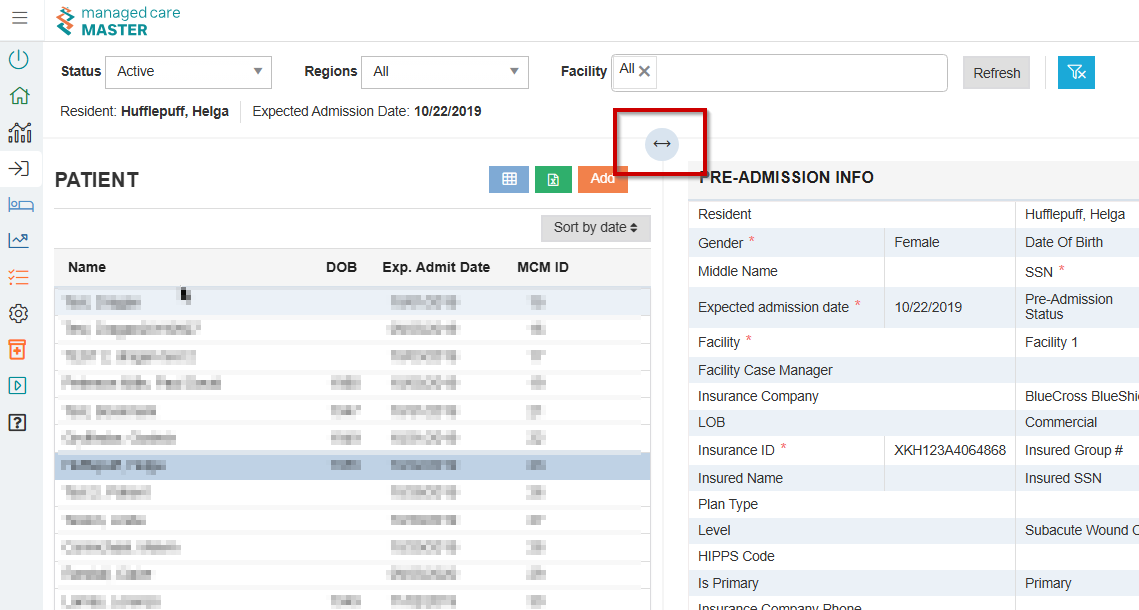
Task: Click the Commercial LOB value
Action: (1061, 422)
